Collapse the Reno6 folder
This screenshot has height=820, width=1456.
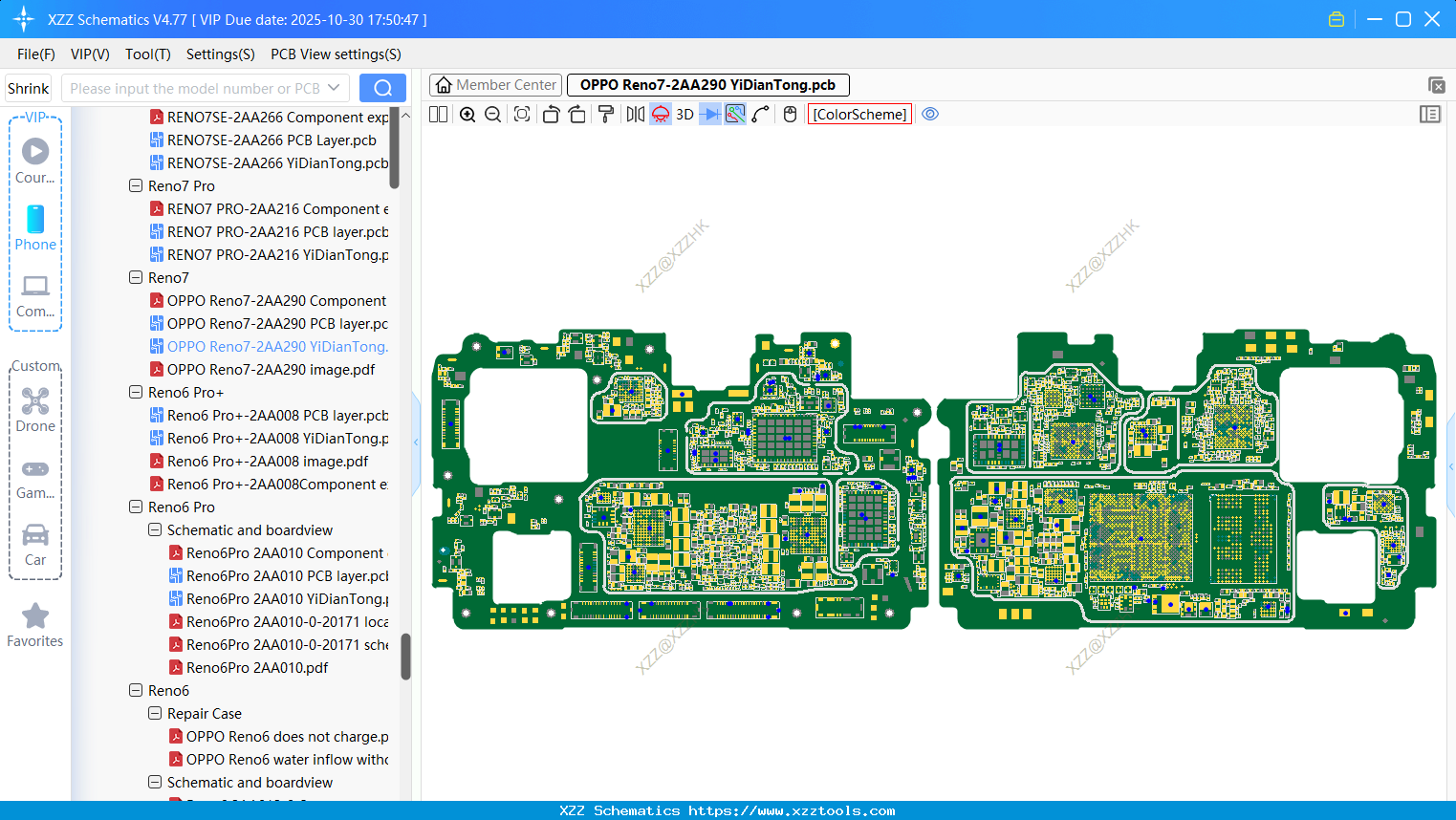(136, 690)
